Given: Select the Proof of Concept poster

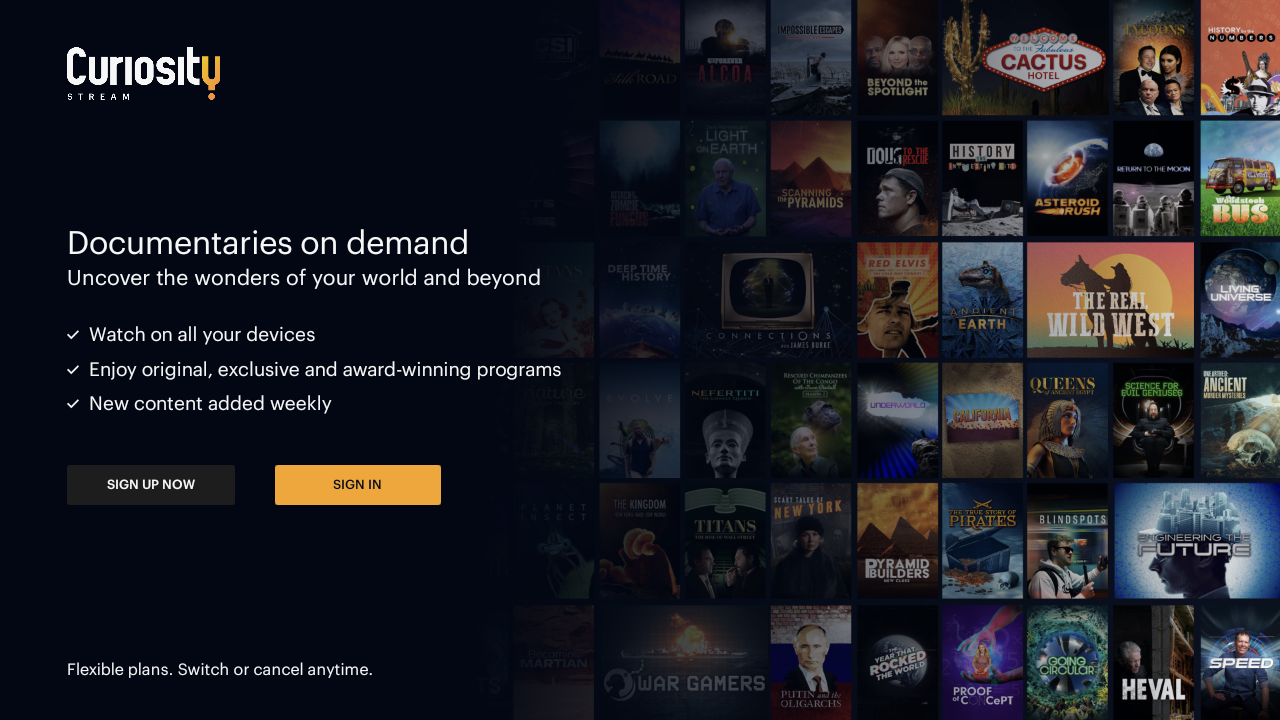Looking at the screenshot, I should 983,662.
